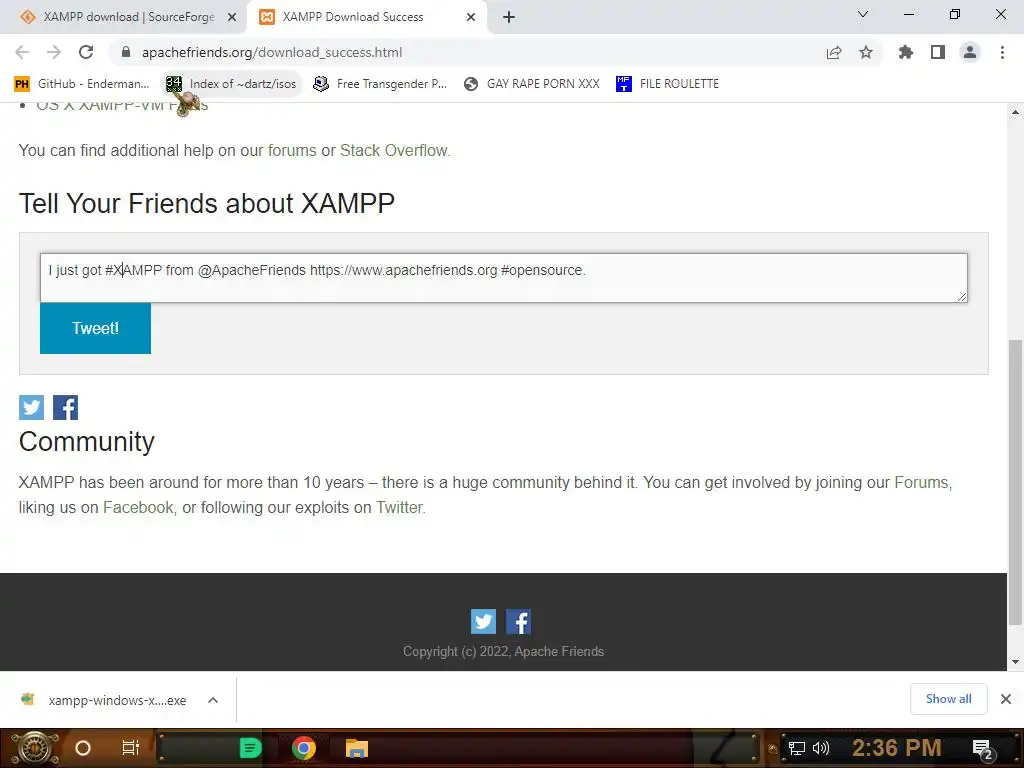Click the browser Forward arrow
The width and height of the screenshot is (1024, 768).
(54, 52)
